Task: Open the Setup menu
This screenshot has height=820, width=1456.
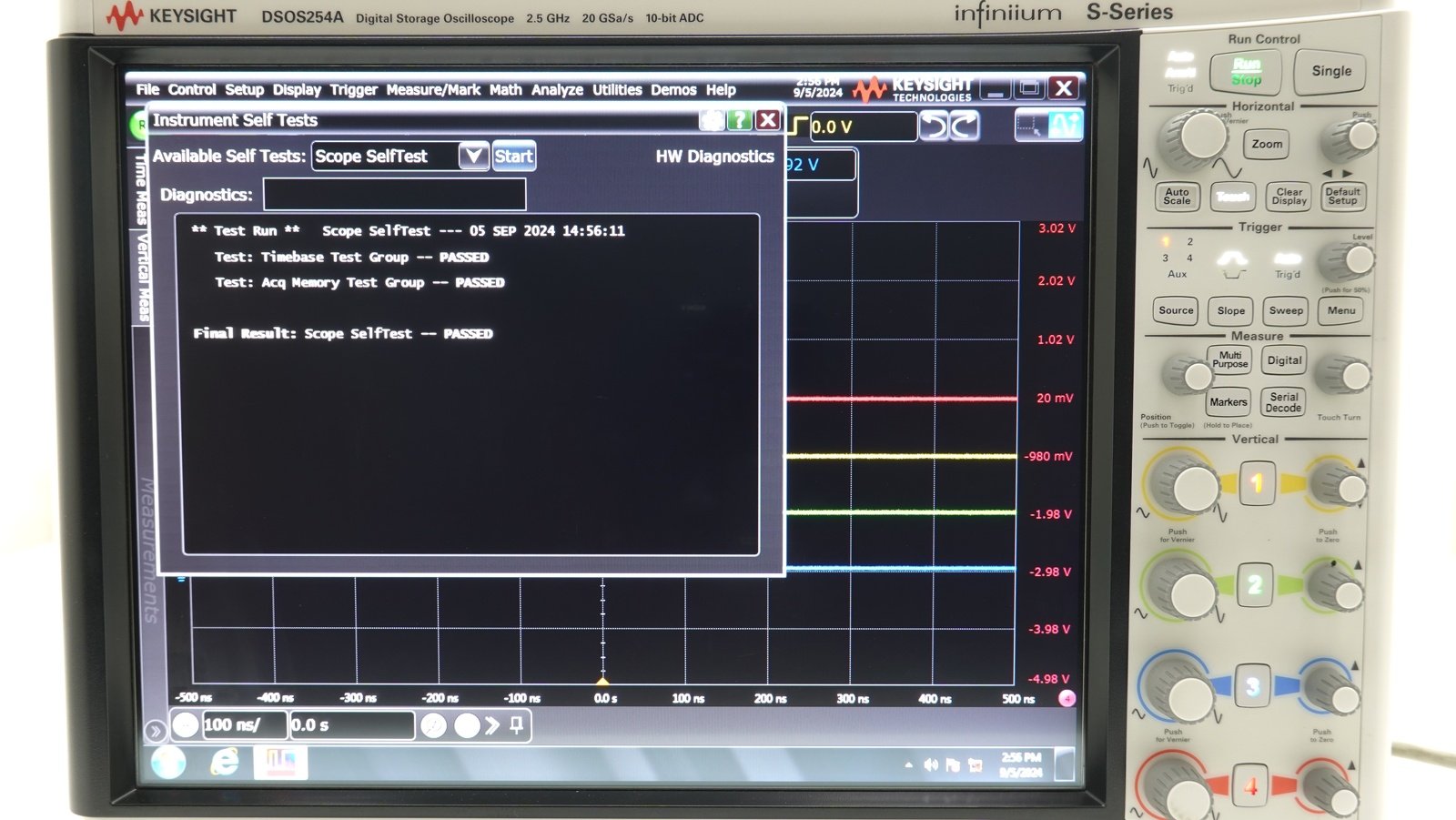Action: coord(244,89)
